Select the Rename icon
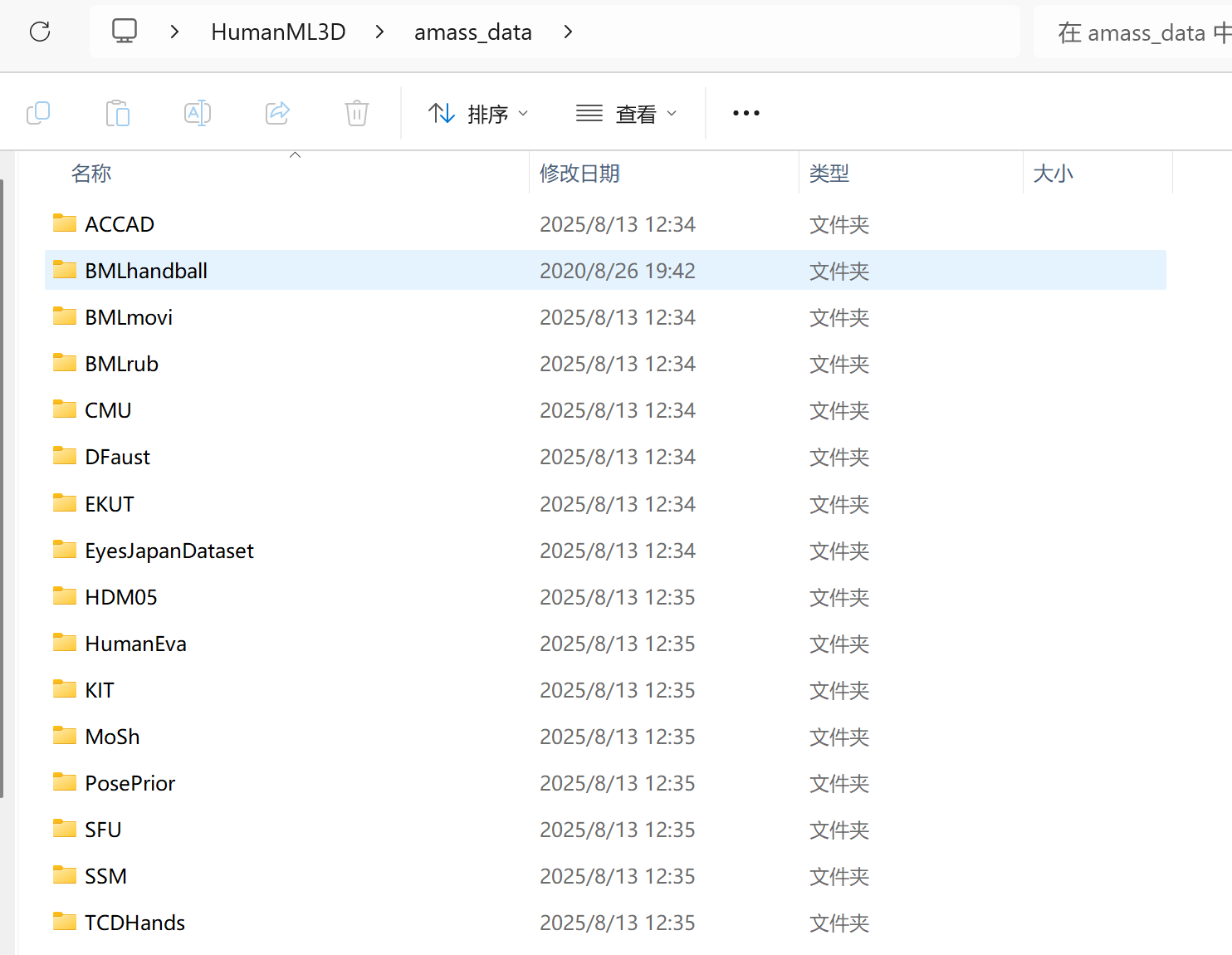This screenshot has width=1232, height=955. [x=198, y=112]
